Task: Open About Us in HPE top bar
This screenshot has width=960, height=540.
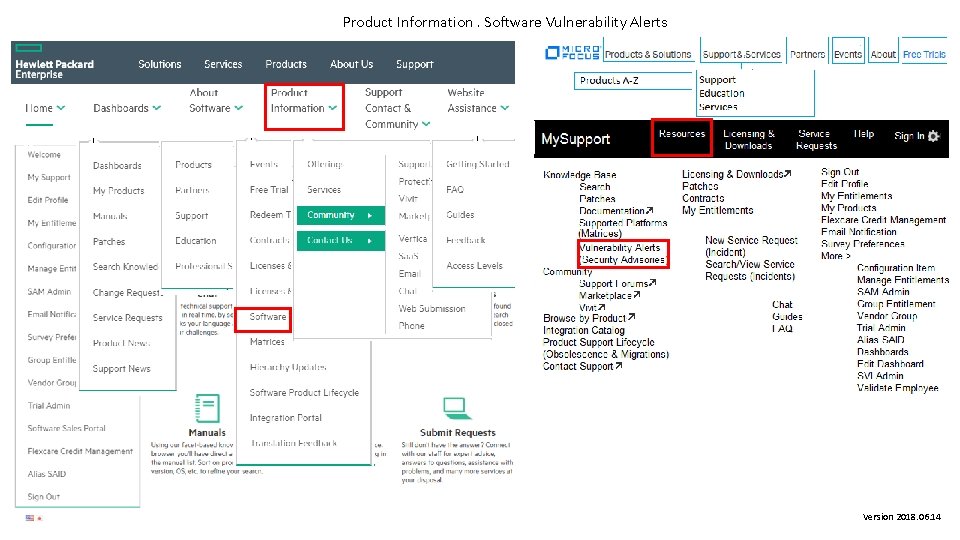Action: (x=351, y=64)
